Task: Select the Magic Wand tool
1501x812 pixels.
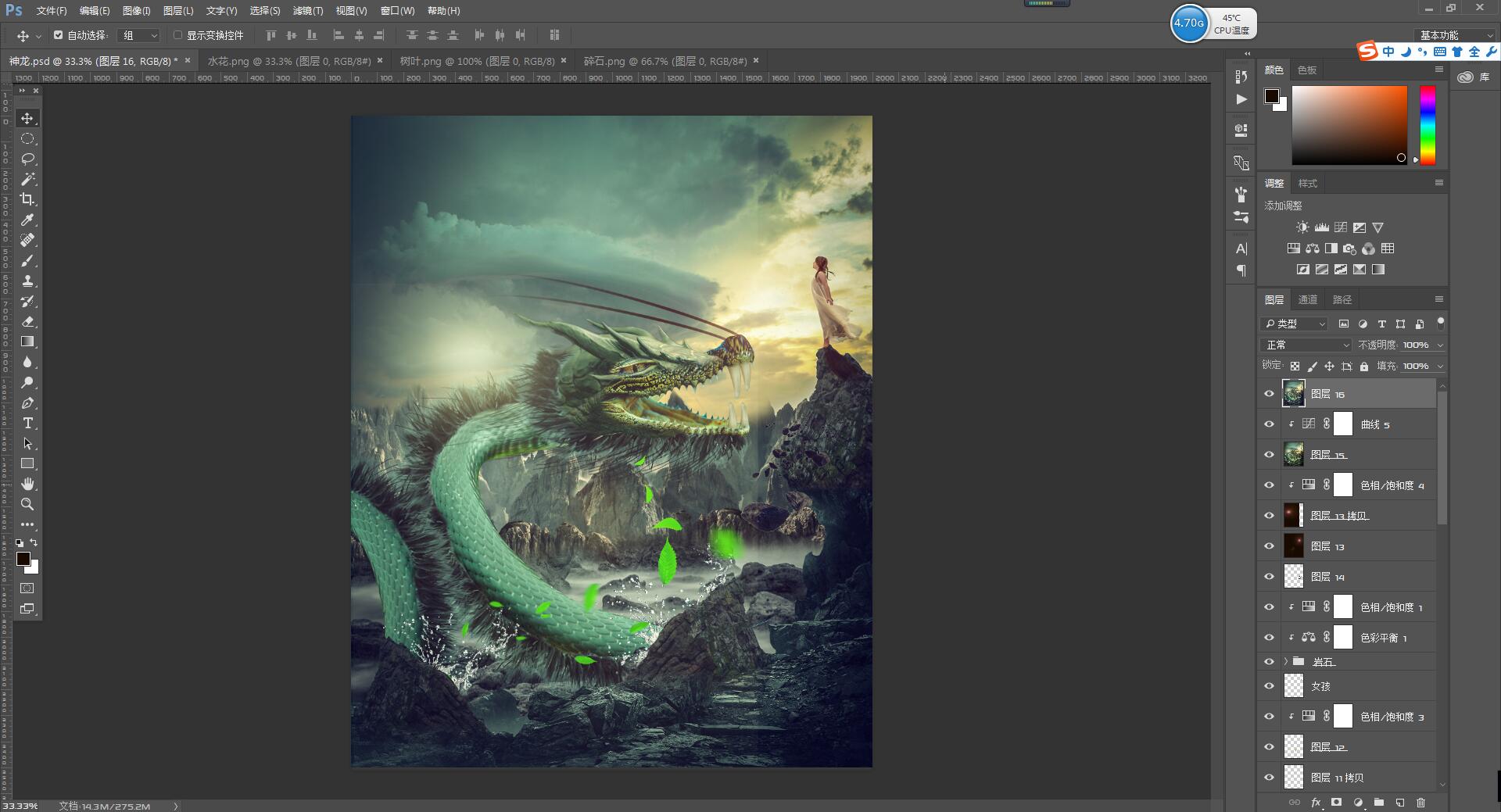Action: pyautogui.click(x=27, y=179)
